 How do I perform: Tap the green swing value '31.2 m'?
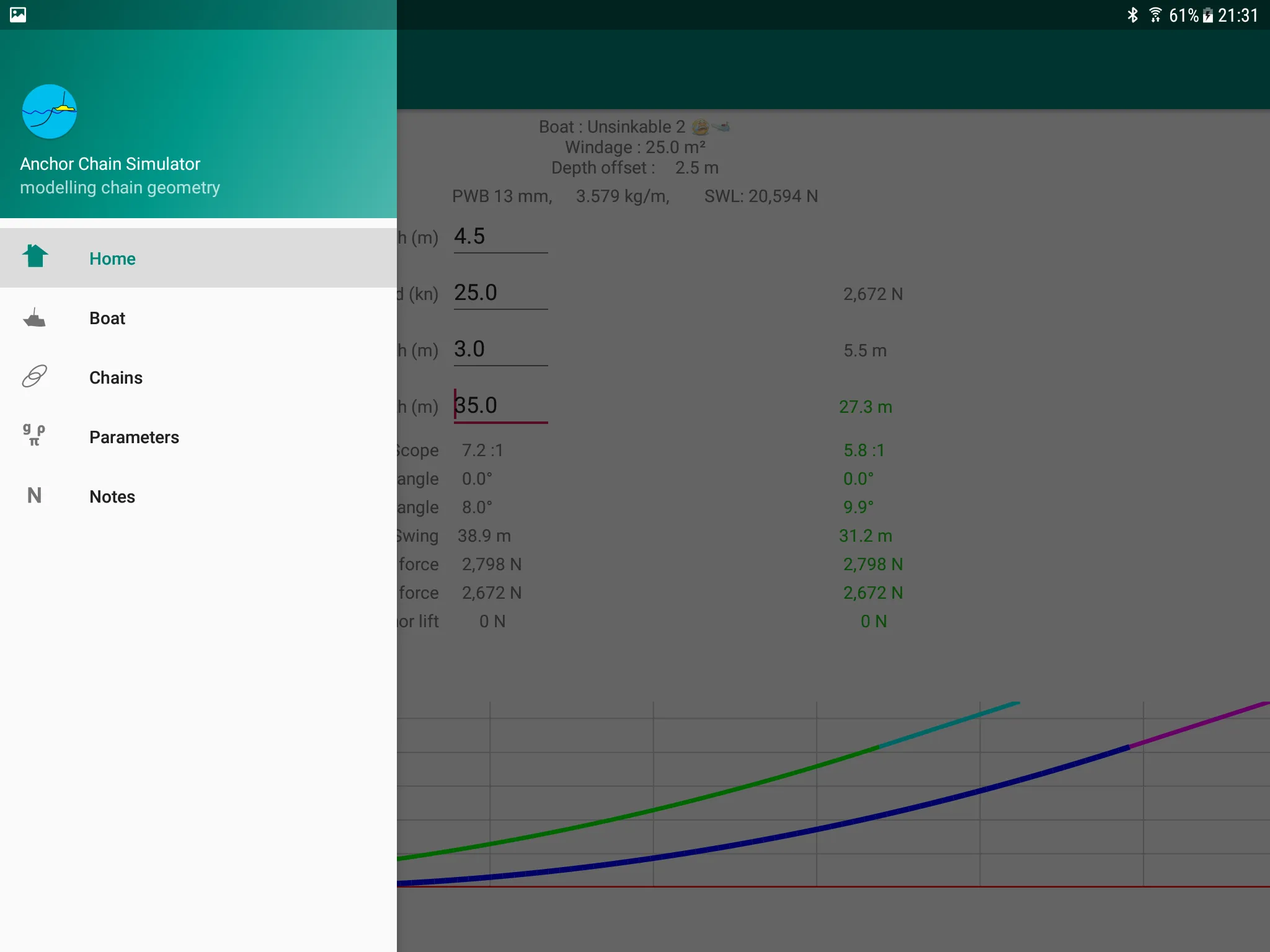[x=865, y=535]
